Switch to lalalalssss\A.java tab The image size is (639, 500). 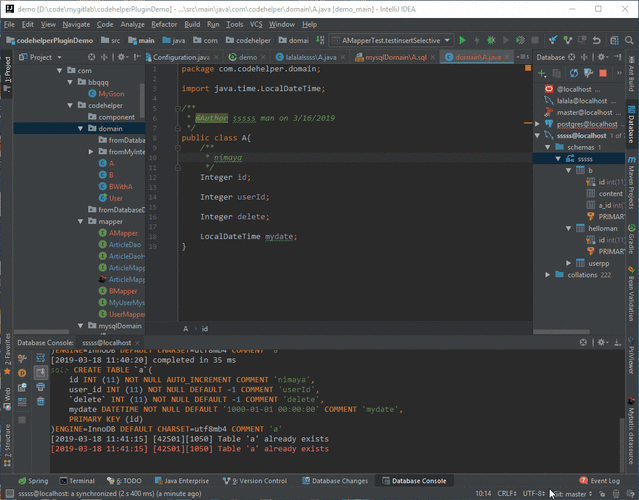311,57
